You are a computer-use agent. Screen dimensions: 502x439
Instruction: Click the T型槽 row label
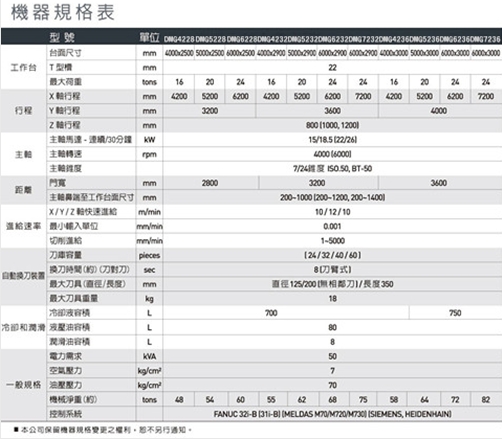click(61, 68)
